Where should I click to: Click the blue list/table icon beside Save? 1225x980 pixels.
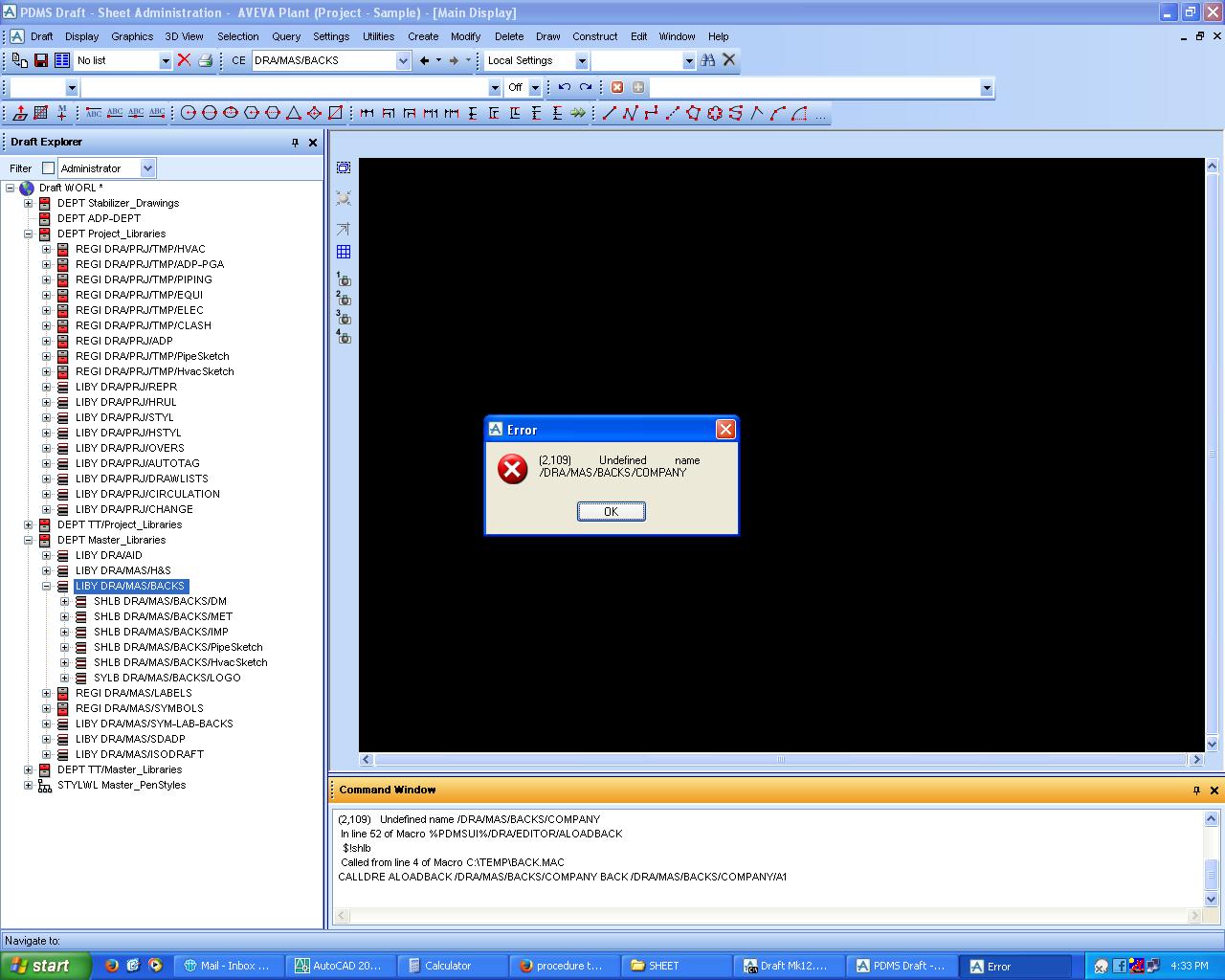point(62,60)
